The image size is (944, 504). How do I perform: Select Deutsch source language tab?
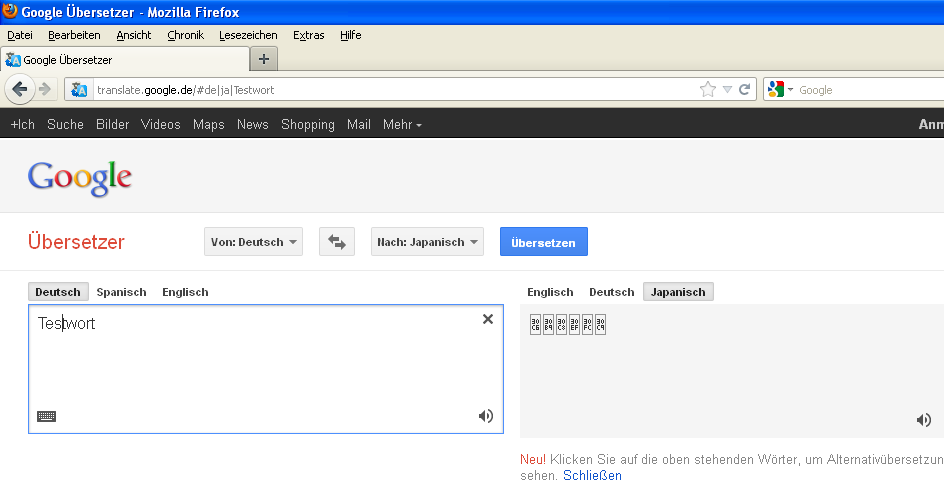58,292
